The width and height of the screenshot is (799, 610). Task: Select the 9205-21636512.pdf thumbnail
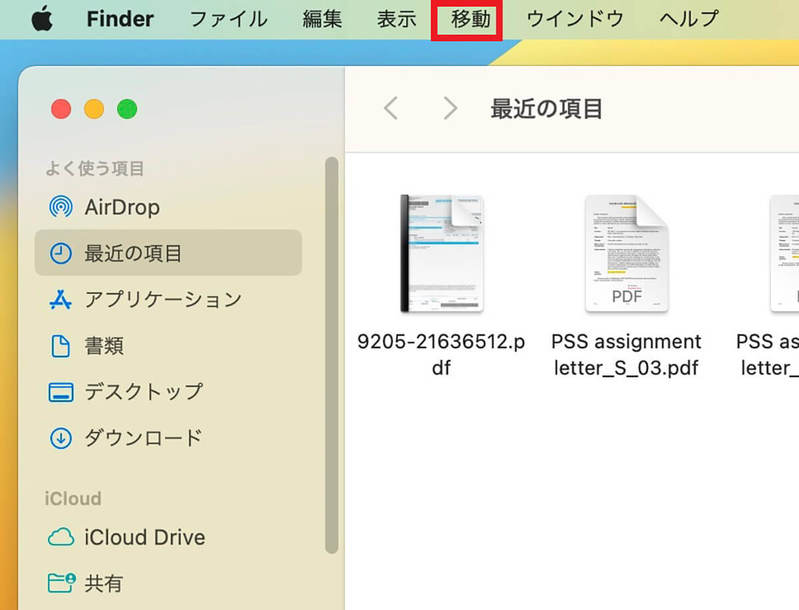tap(441, 253)
